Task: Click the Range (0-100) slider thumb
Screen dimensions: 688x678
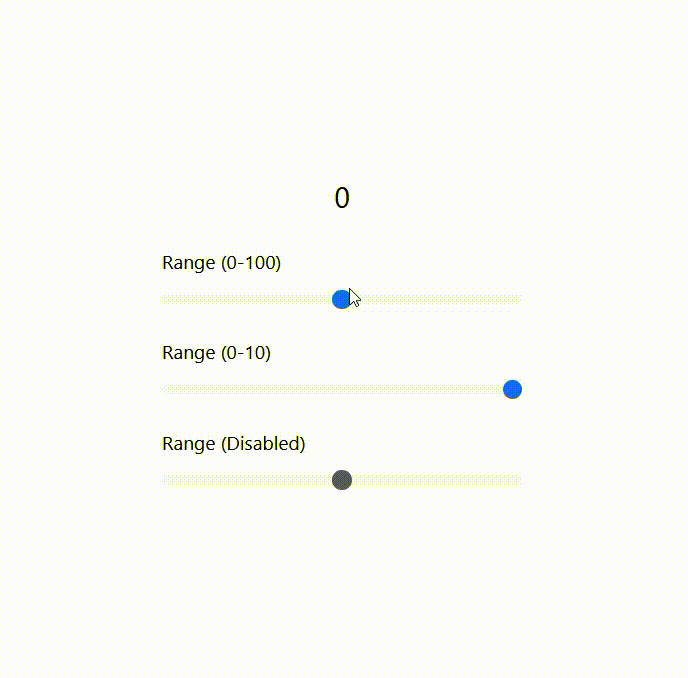Action: pos(341,299)
